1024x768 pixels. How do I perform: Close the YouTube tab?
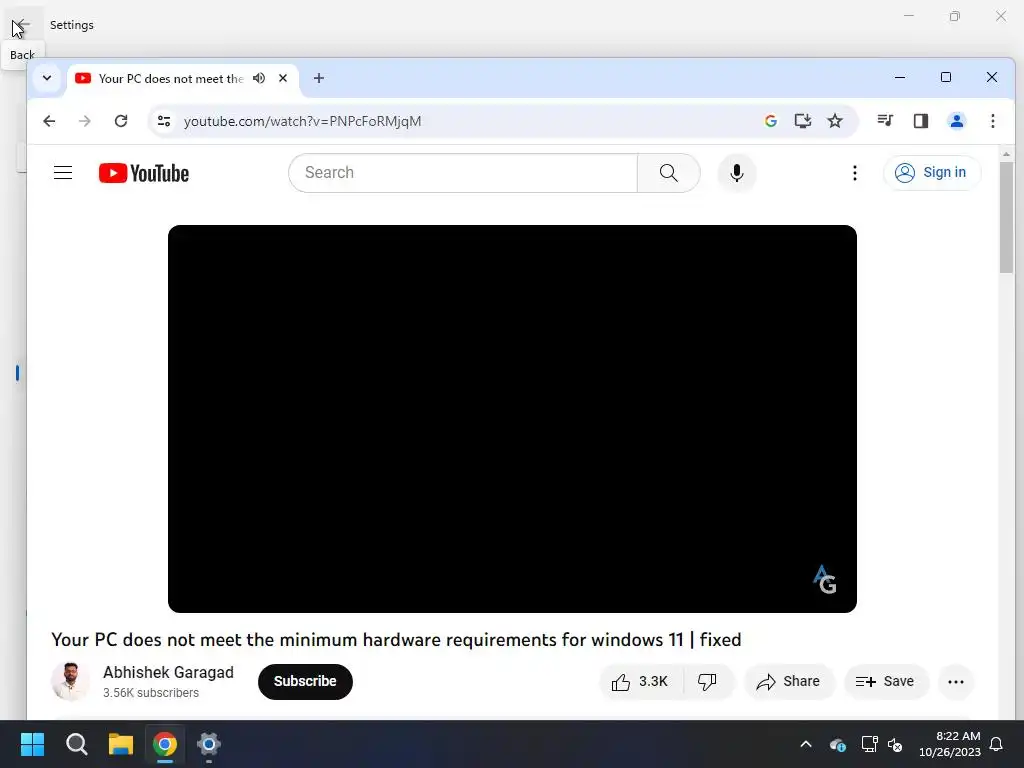[283, 78]
